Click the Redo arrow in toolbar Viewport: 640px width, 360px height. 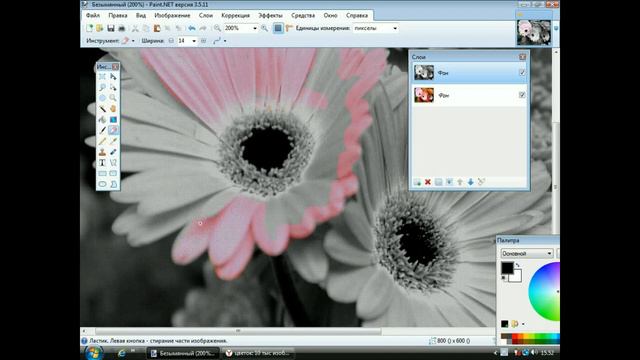pyautogui.click(x=202, y=28)
